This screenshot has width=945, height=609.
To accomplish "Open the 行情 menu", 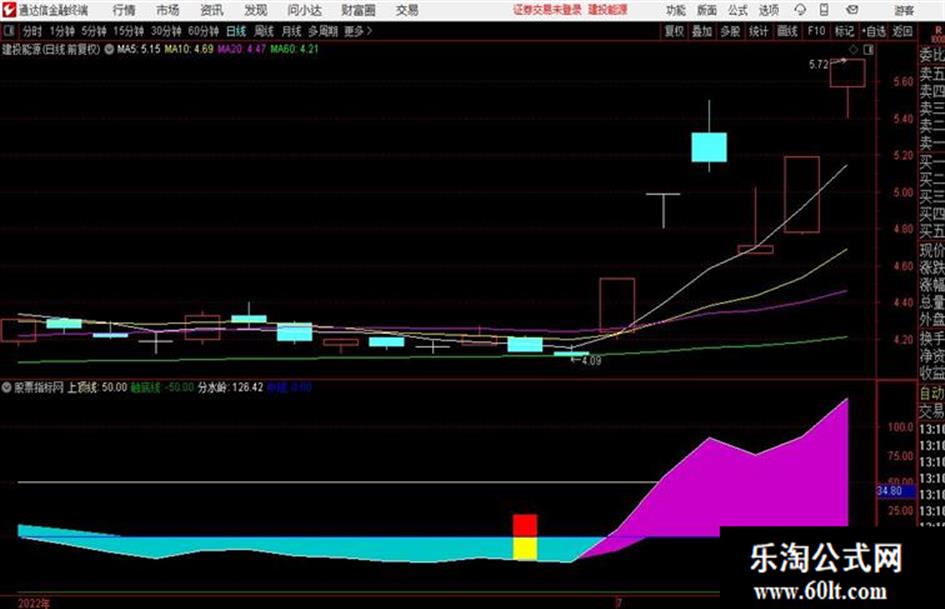I will pyautogui.click(x=124, y=10).
